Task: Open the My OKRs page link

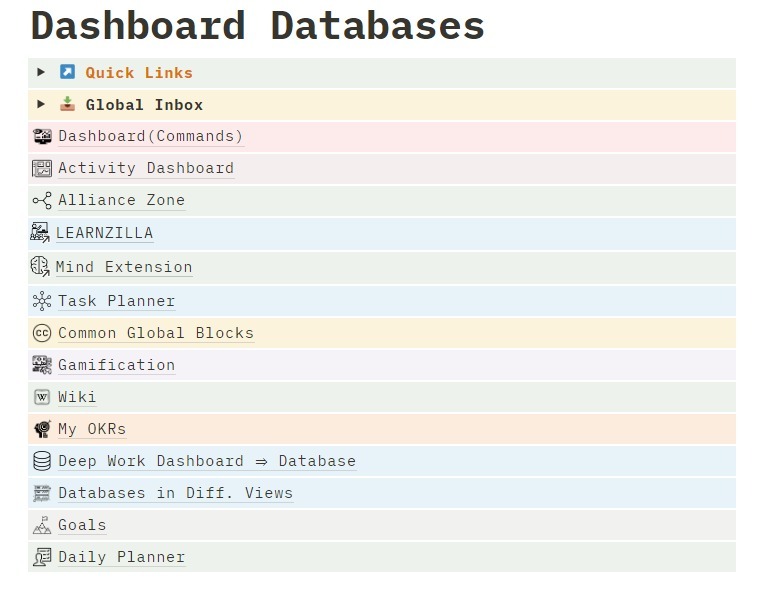Action: click(92, 429)
